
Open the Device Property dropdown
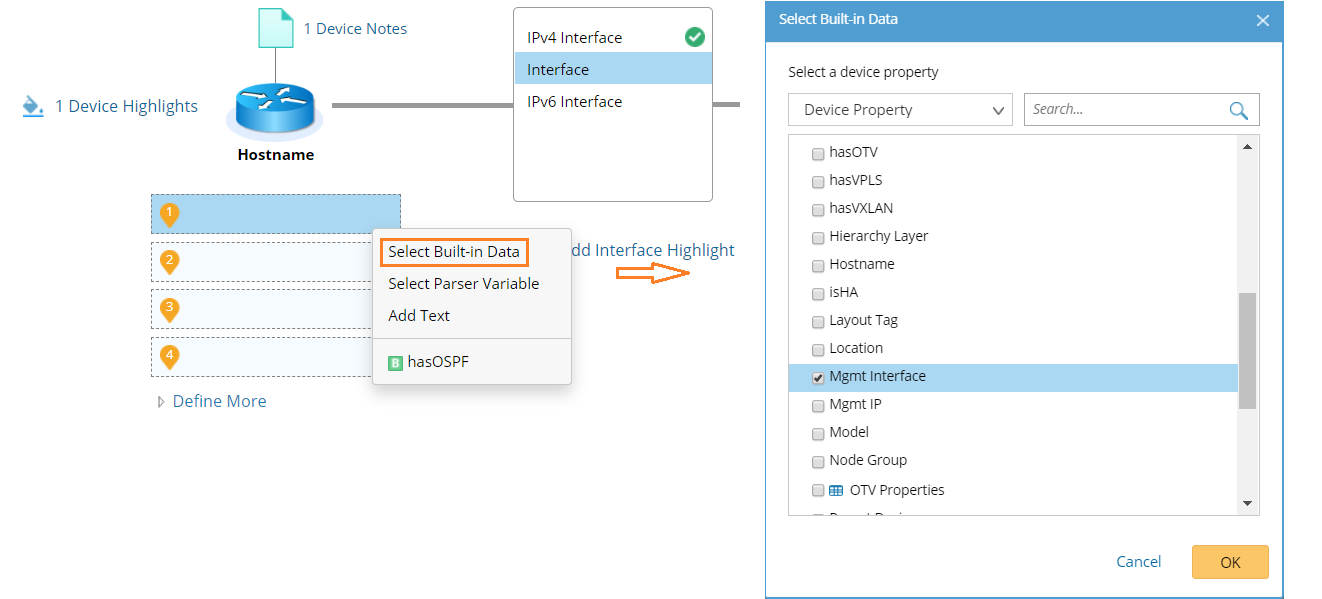point(900,110)
